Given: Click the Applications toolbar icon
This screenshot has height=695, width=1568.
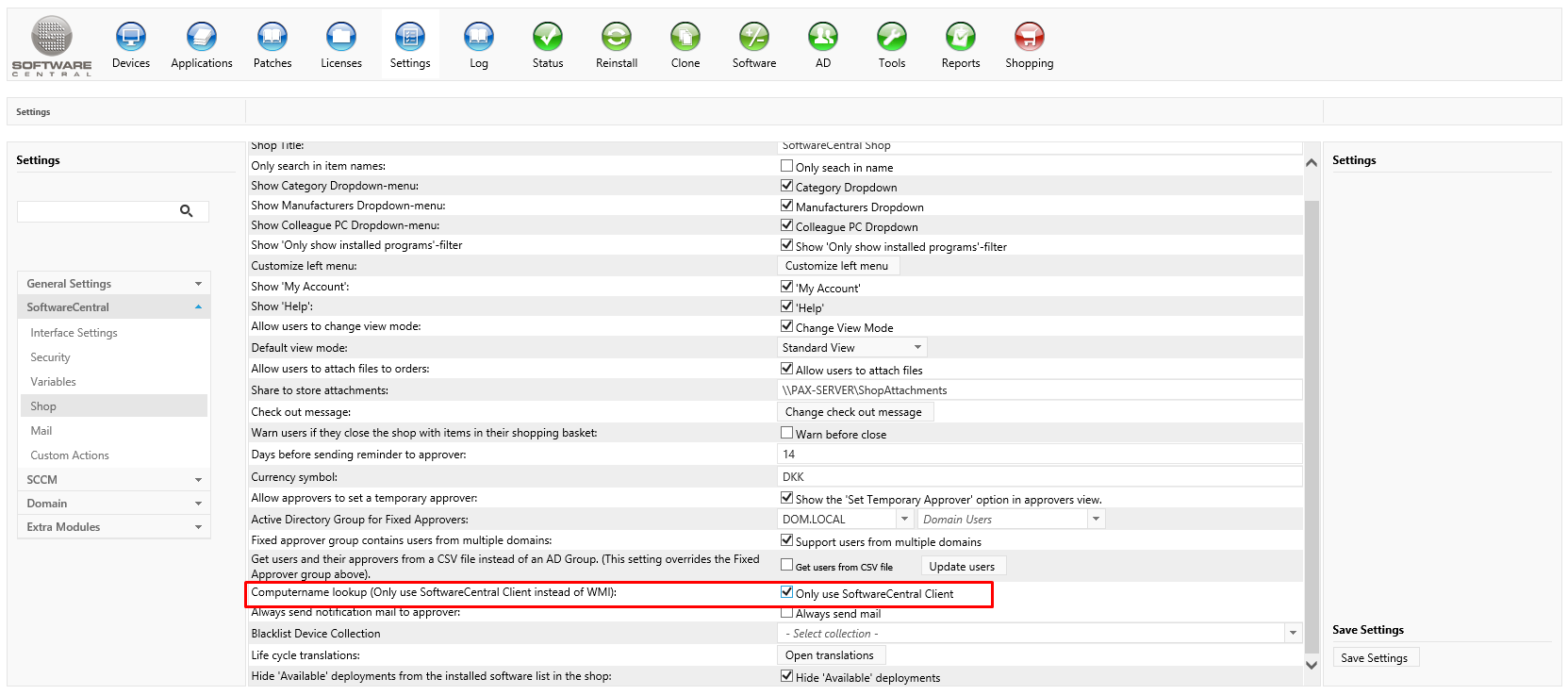Looking at the screenshot, I should pos(201,38).
